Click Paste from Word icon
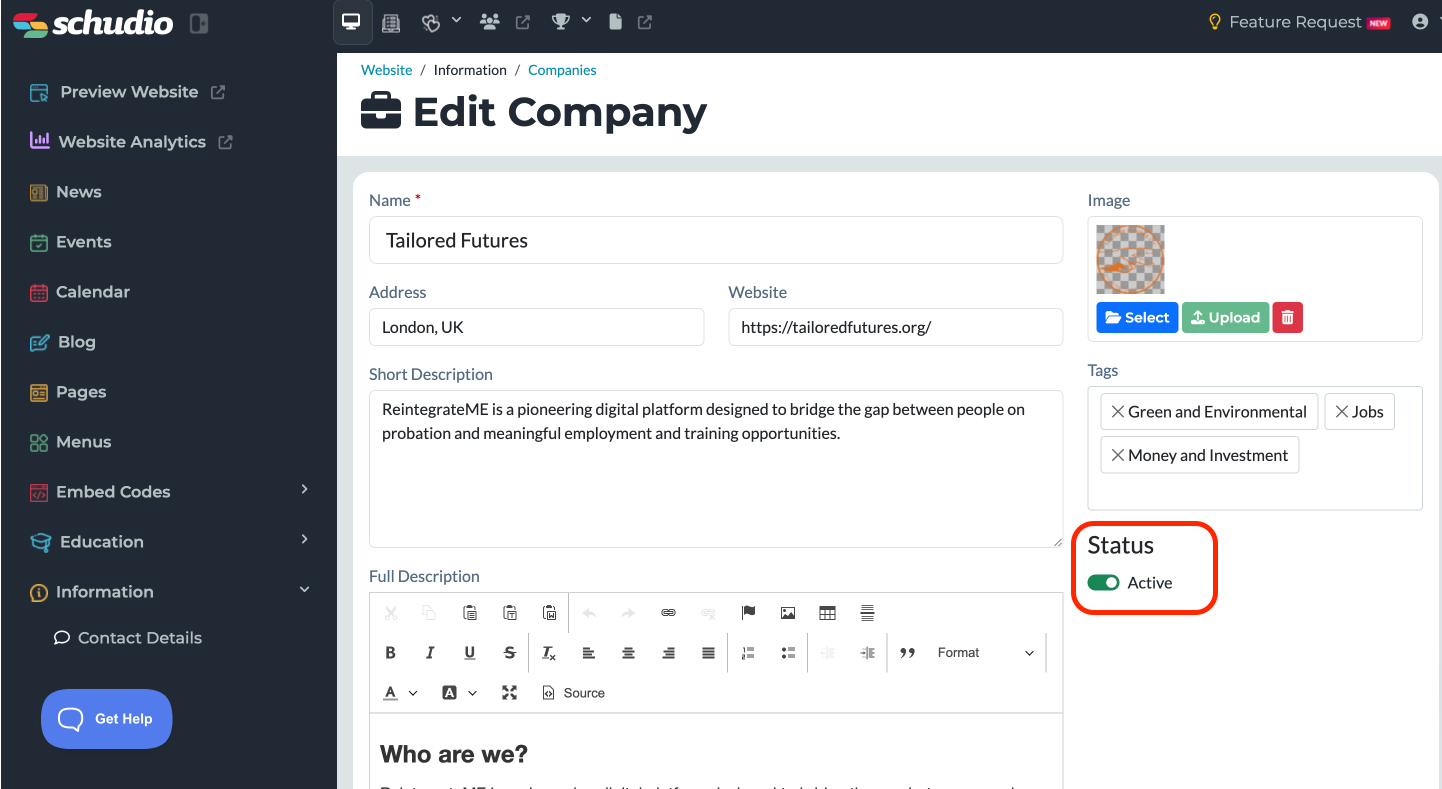Viewport: 1442px width, 789px height. click(x=549, y=613)
